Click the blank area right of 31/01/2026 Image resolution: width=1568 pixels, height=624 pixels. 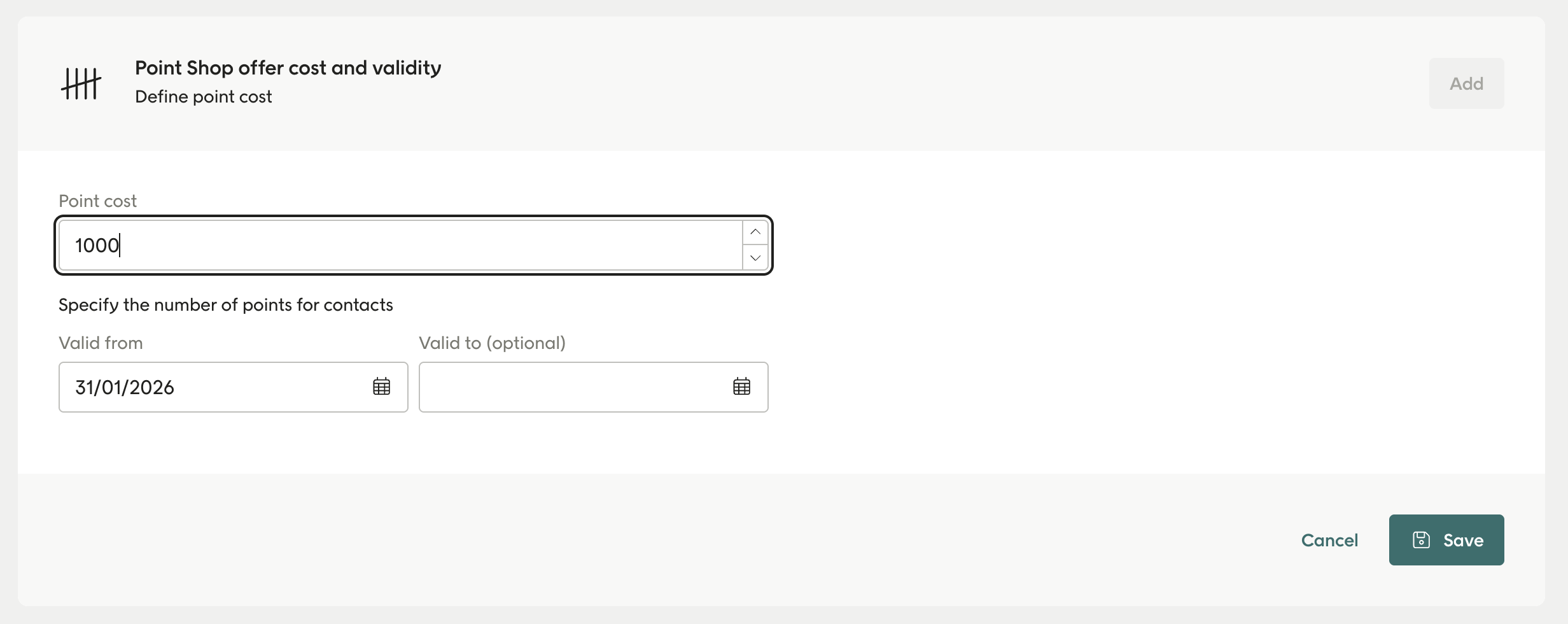pos(274,387)
